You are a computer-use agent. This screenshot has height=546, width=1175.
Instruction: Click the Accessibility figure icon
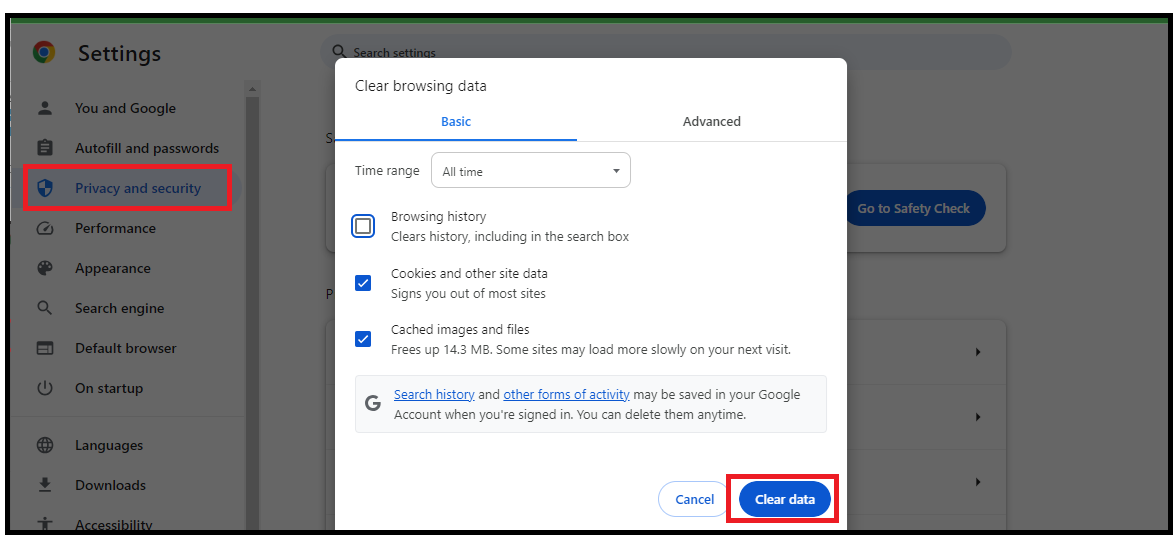(x=45, y=524)
